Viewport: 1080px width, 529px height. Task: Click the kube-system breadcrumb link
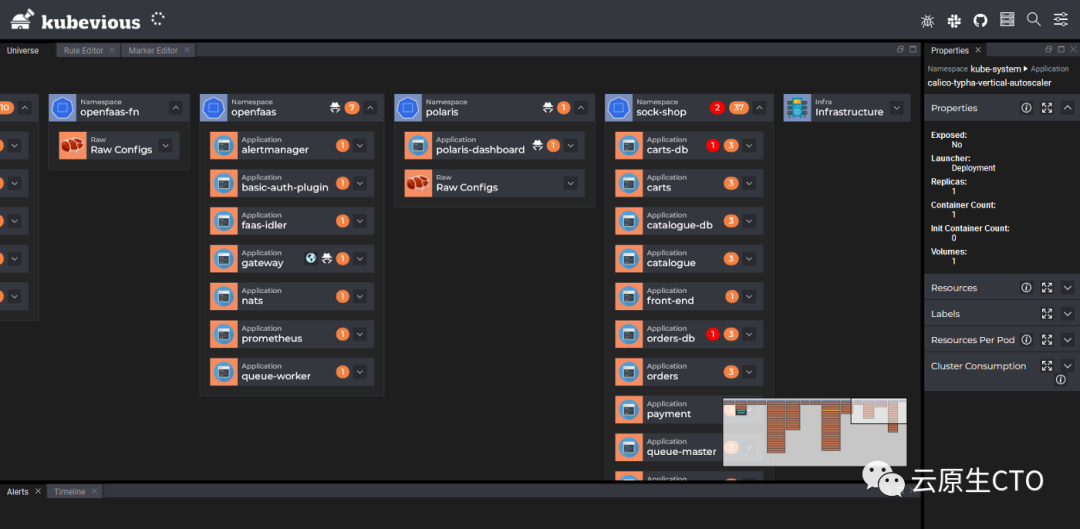tap(995, 69)
